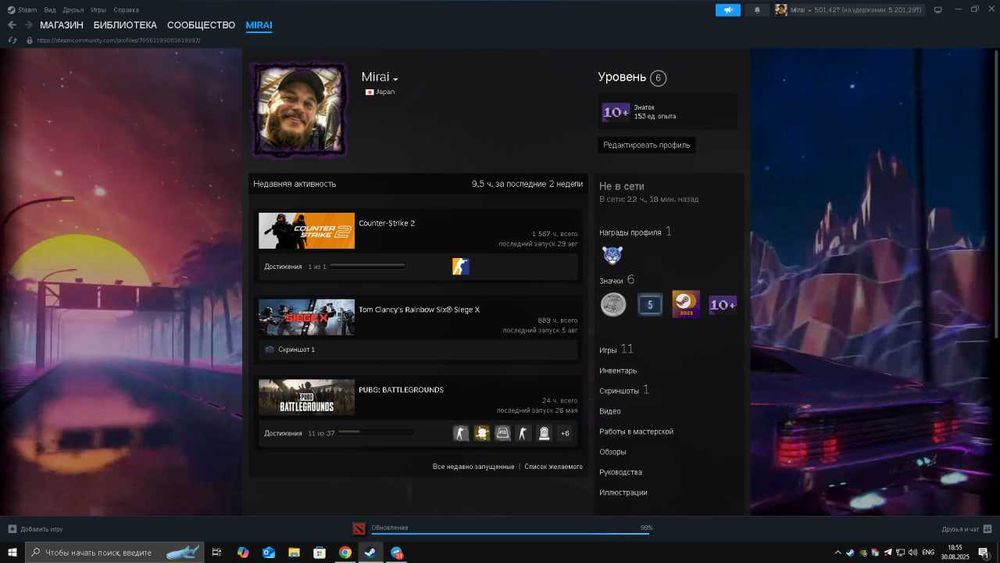Open the notifications bell icon

point(756,10)
